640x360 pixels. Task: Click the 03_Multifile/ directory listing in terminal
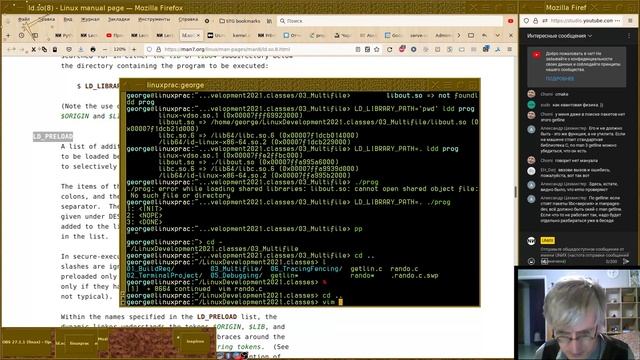(x=236, y=269)
